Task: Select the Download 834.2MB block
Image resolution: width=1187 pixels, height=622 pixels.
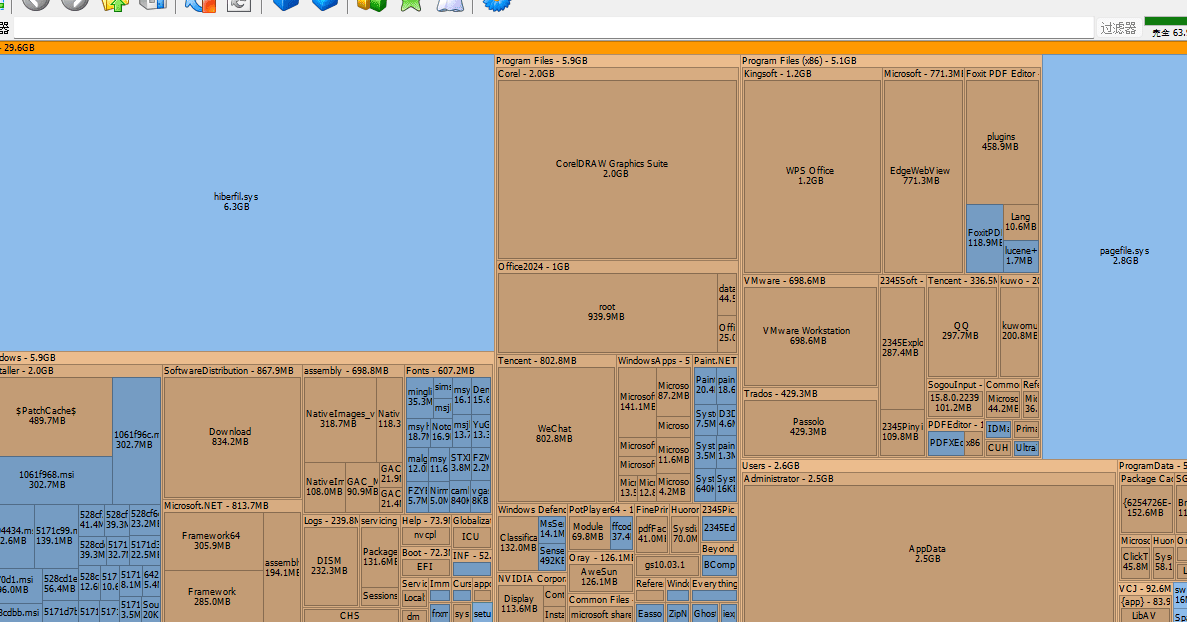Action: [x=230, y=437]
